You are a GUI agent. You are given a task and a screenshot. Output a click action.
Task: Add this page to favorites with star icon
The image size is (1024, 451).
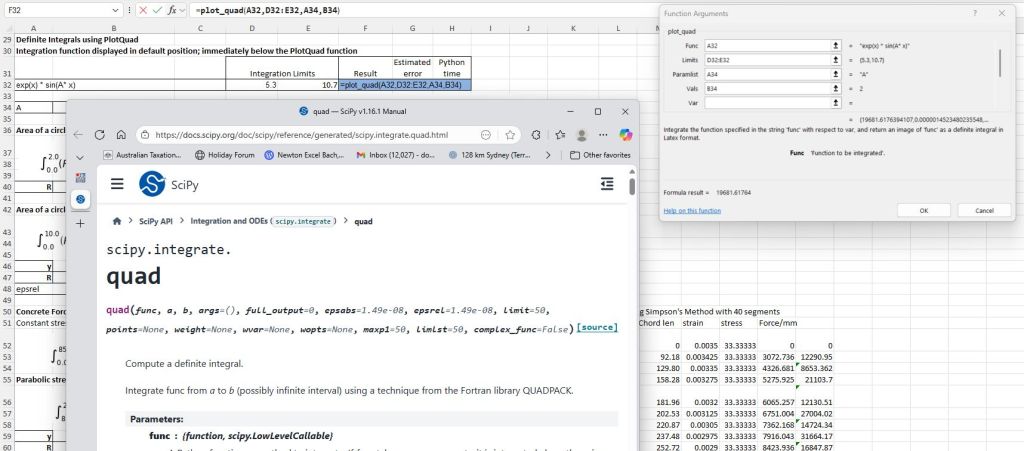pyautogui.click(x=511, y=134)
